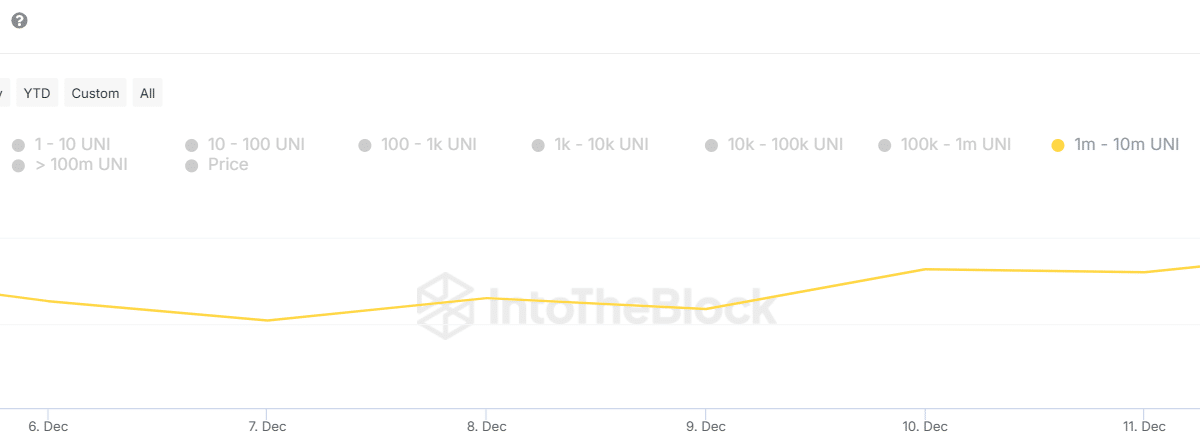Select the YTD time range
The height and width of the screenshot is (448, 1200).
(37, 93)
